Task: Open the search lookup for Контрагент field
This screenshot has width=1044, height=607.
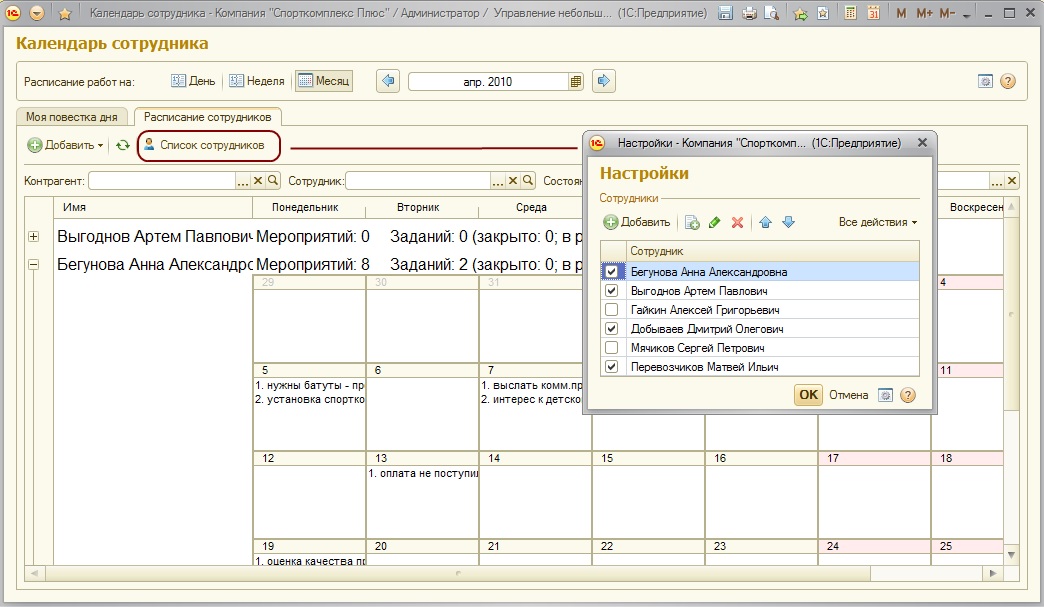Action: (272, 180)
